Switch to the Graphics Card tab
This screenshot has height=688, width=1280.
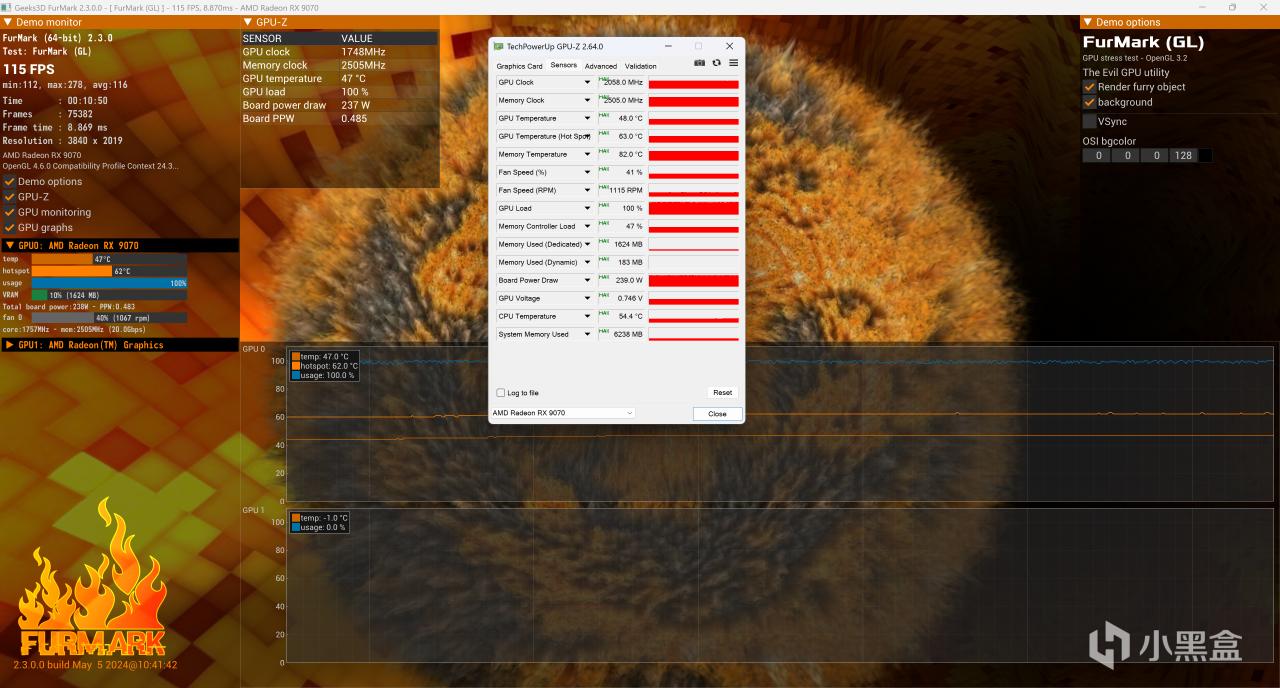(519, 66)
